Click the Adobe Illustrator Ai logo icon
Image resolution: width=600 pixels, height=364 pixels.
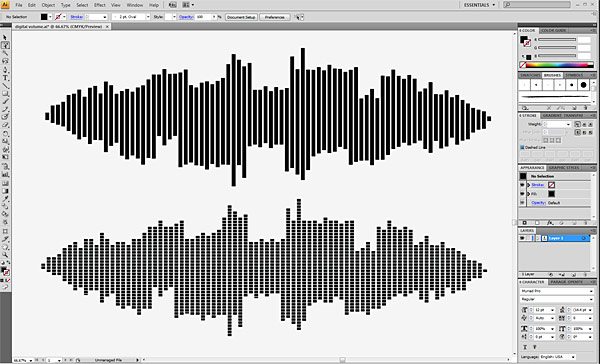(x=5, y=5)
